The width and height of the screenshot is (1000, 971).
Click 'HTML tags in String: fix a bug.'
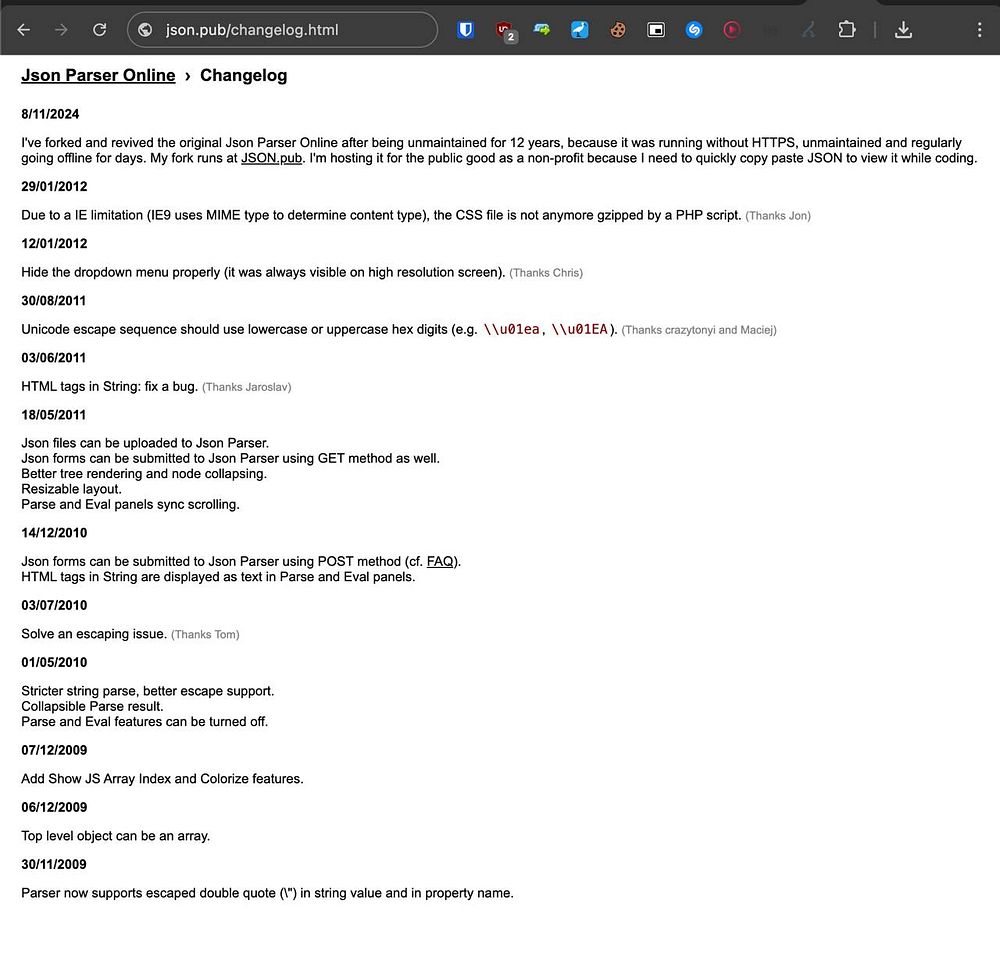110,386
